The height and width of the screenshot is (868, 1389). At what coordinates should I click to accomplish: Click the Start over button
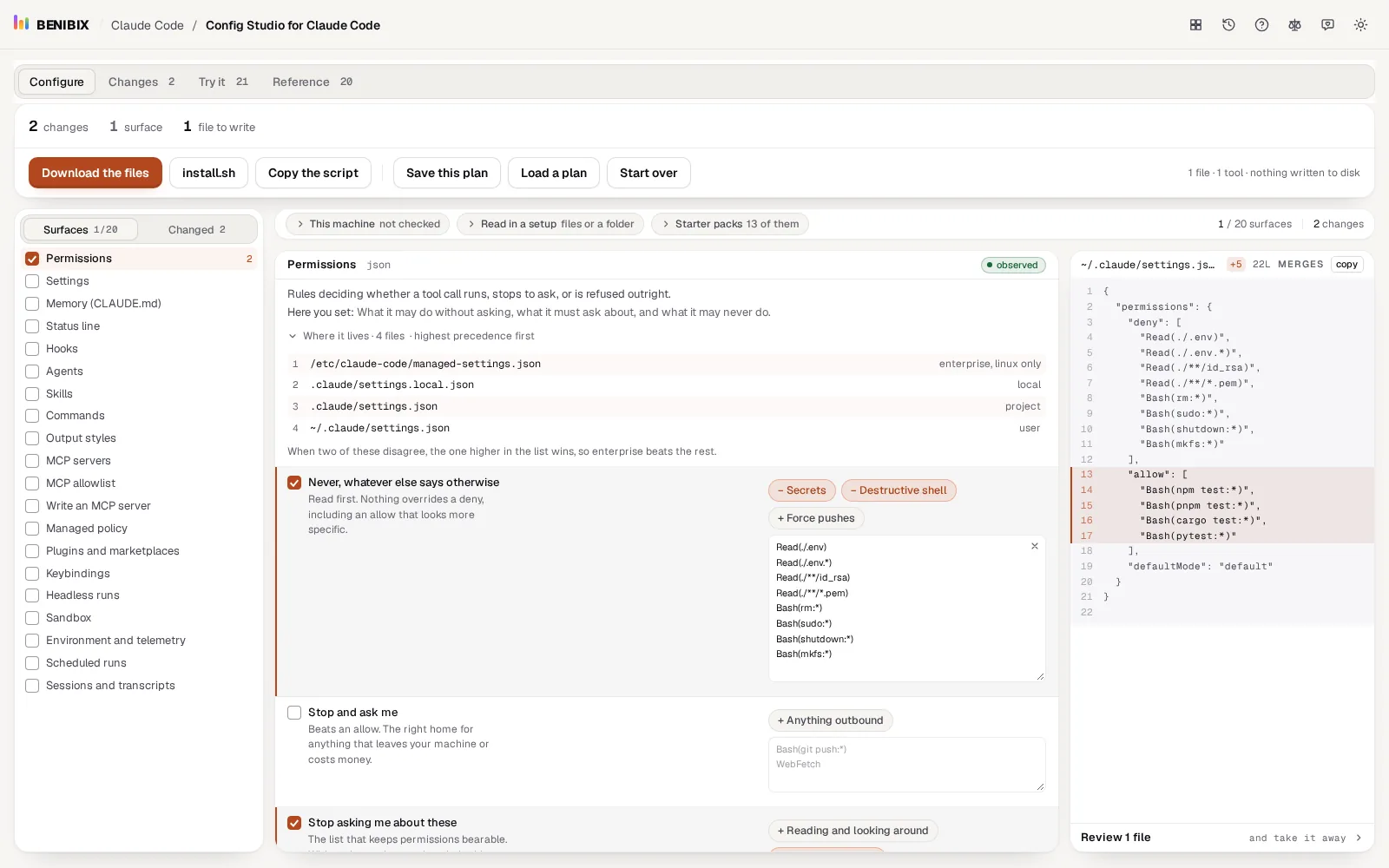(x=648, y=173)
